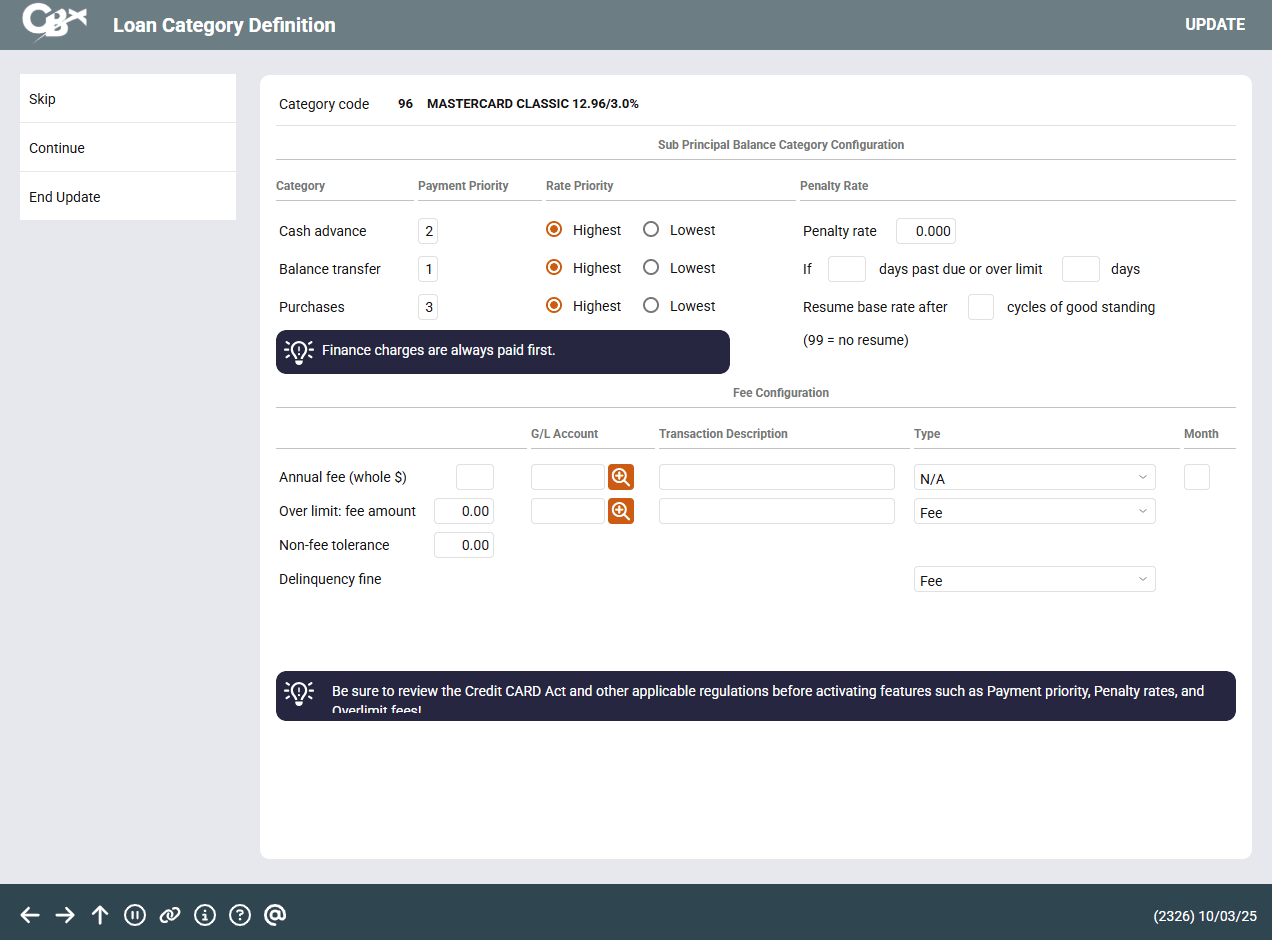This screenshot has width=1272, height=940.
Task: Choose Continue in the left menu
Action: pos(128,148)
